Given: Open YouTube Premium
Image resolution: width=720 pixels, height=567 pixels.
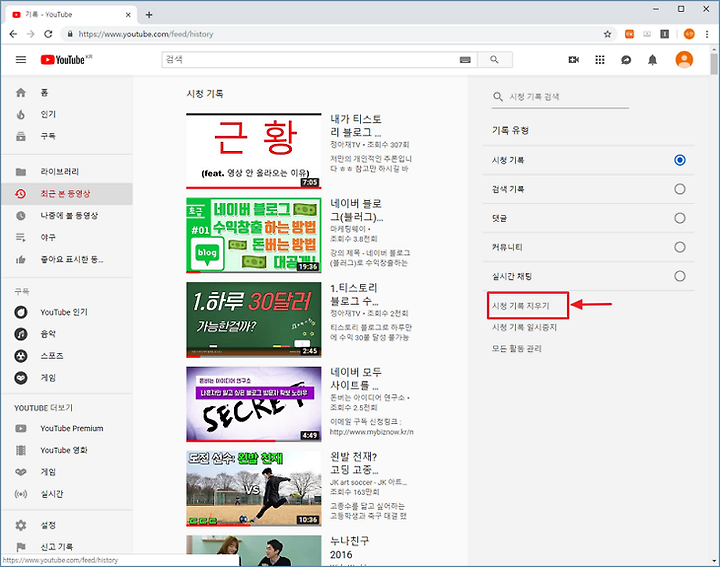Looking at the screenshot, I should click(x=67, y=428).
